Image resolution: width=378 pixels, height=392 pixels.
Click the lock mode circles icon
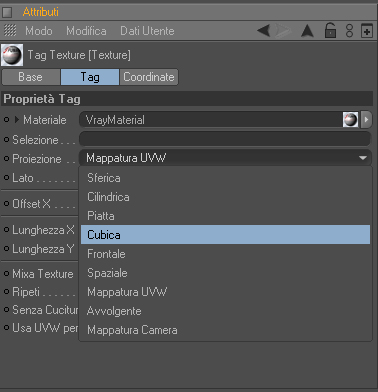(x=349, y=31)
